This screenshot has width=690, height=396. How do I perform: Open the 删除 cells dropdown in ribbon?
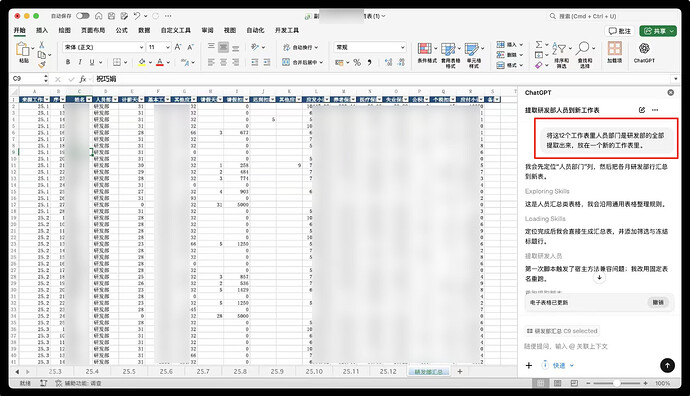pyautogui.click(x=510, y=55)
